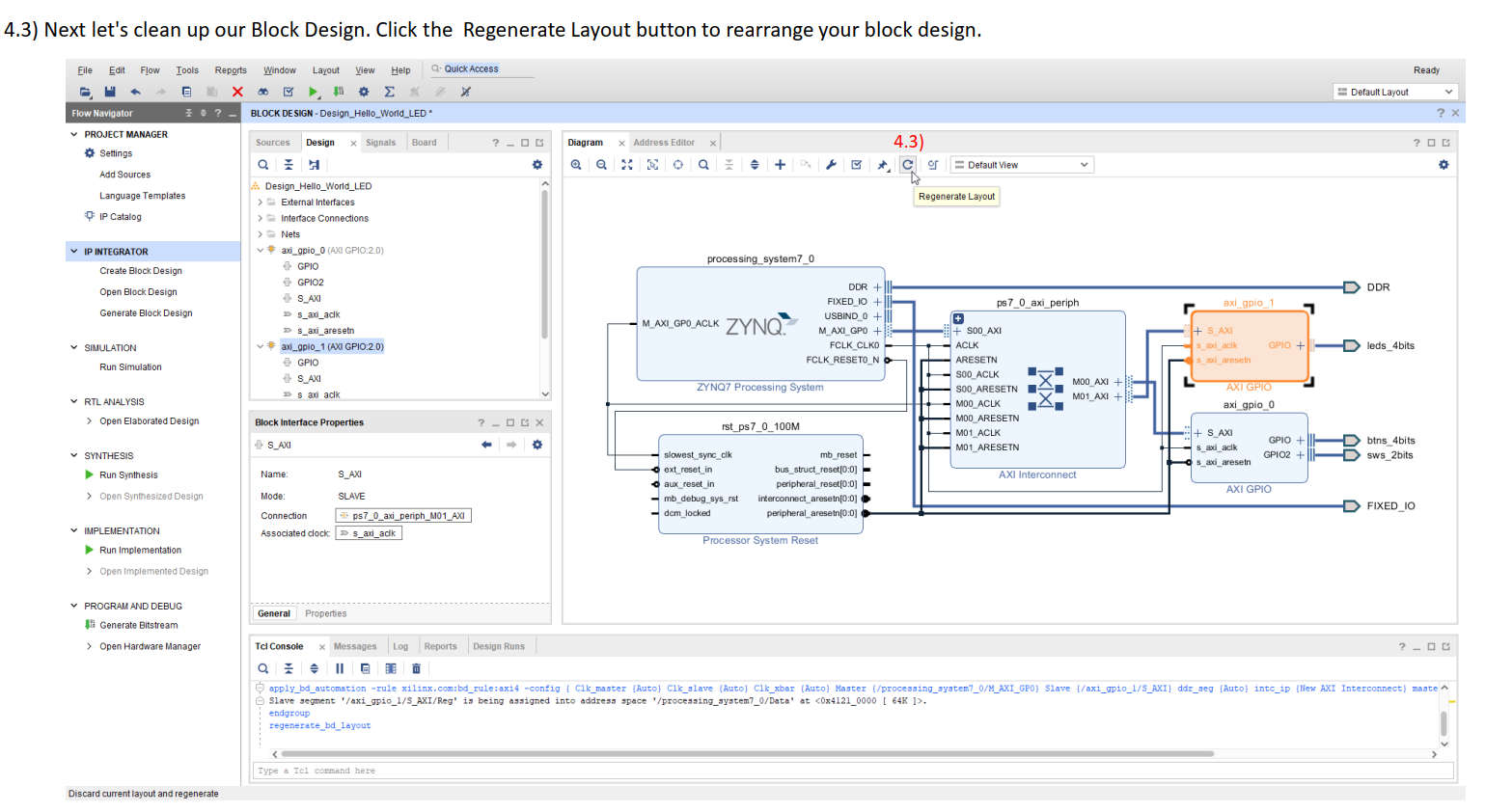
Task: Click the s_axi_aclk associated clock link
Action: [369, 533]
